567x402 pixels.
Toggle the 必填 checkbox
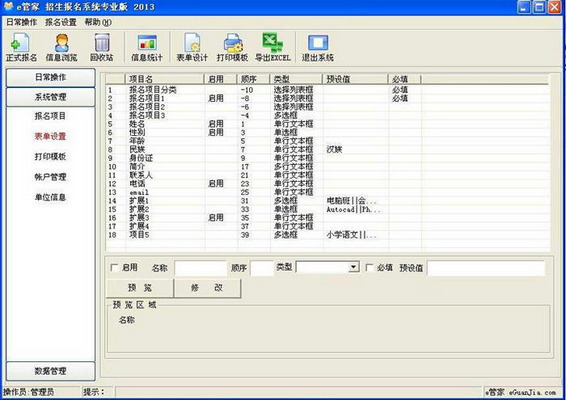click(x=369, y=268)
